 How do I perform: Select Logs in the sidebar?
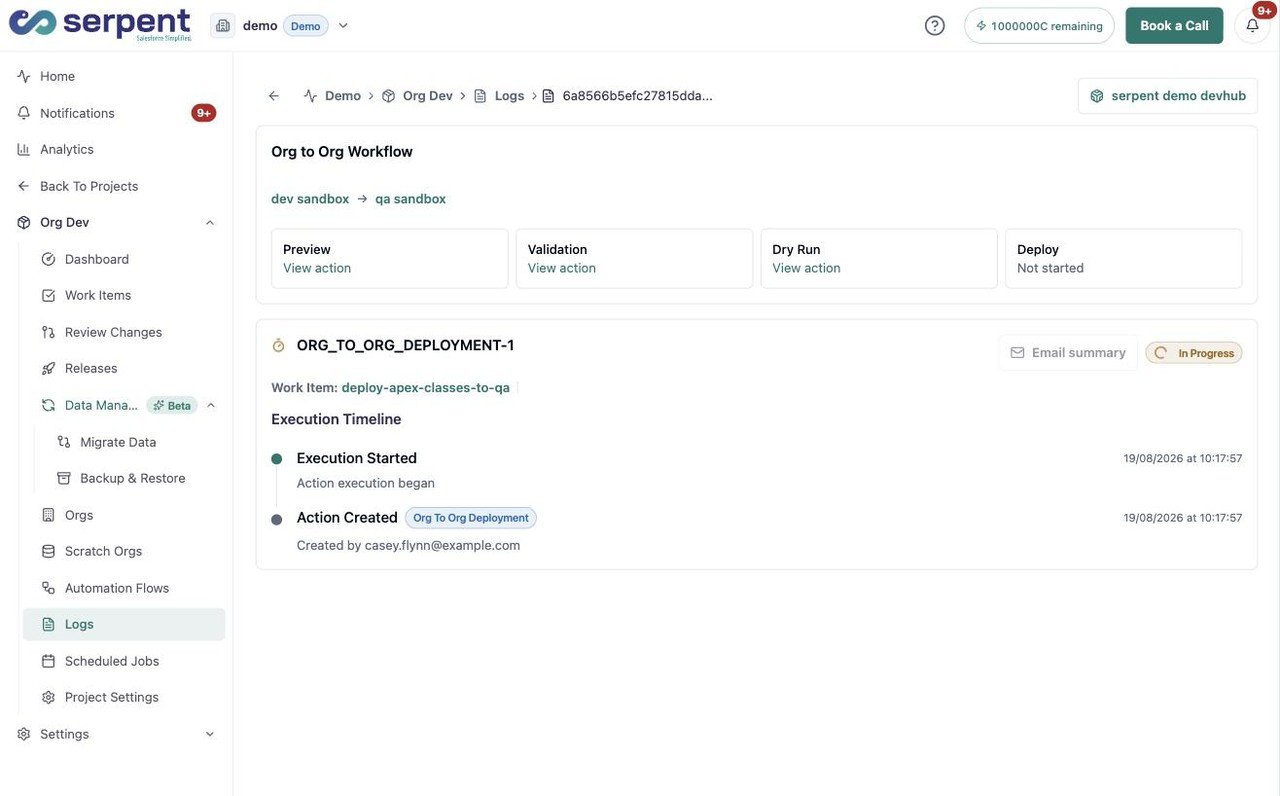point(124,624)
